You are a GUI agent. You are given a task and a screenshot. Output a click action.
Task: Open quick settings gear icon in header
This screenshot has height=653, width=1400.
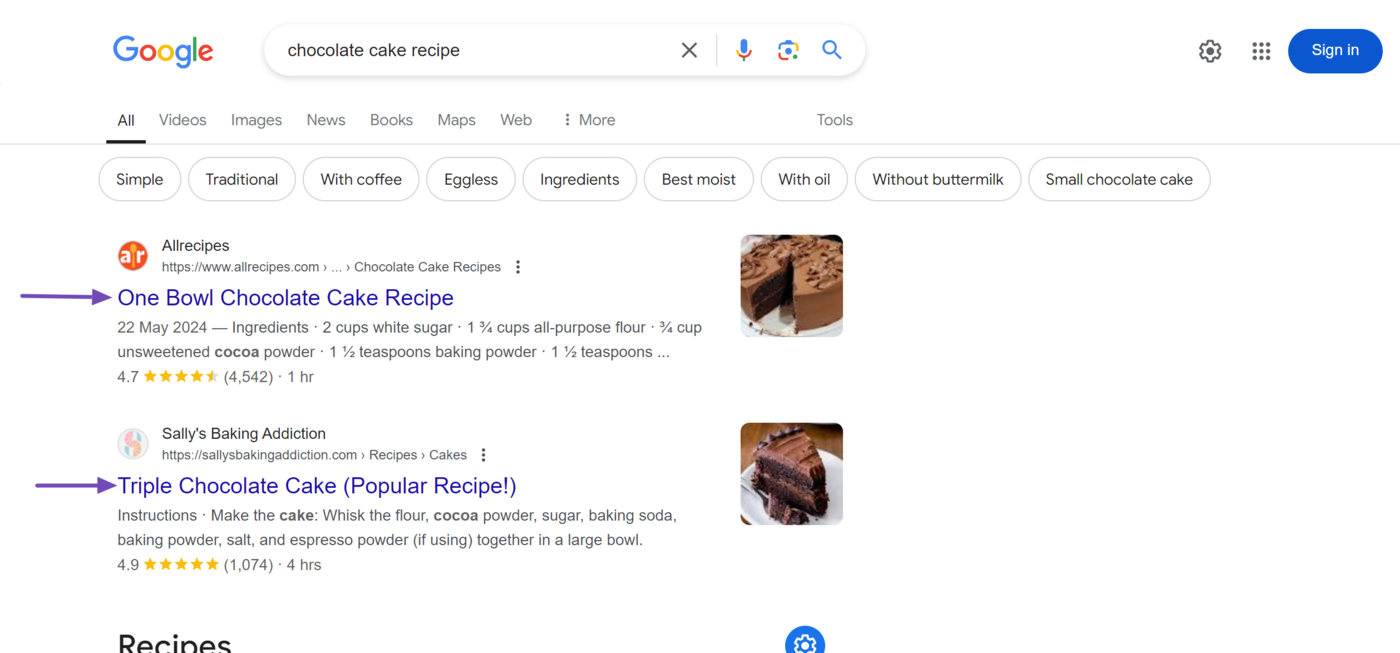tap(1210, 51)
